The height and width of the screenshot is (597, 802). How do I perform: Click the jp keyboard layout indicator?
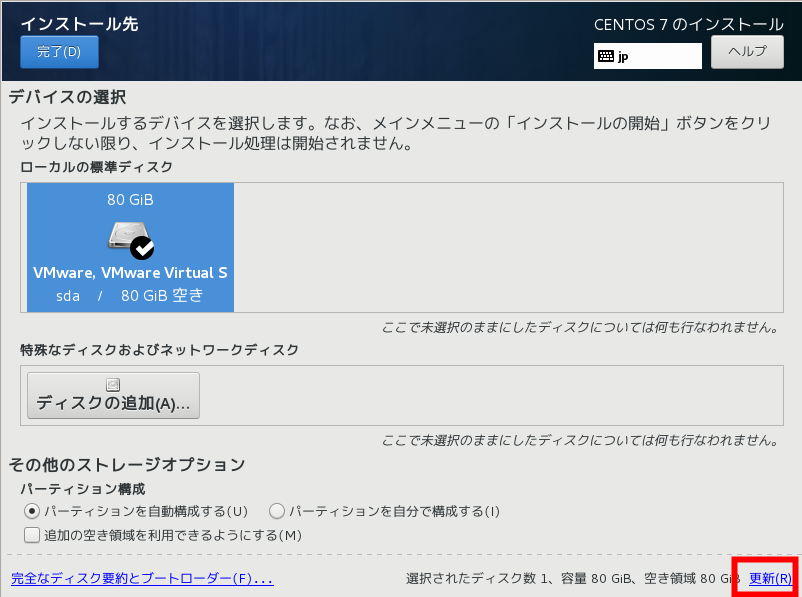click(648, 56)
